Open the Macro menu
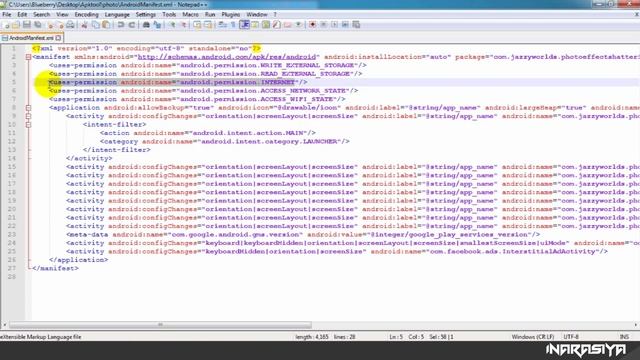The width and height of the screenshot is (640, 360). click(190, 15)
